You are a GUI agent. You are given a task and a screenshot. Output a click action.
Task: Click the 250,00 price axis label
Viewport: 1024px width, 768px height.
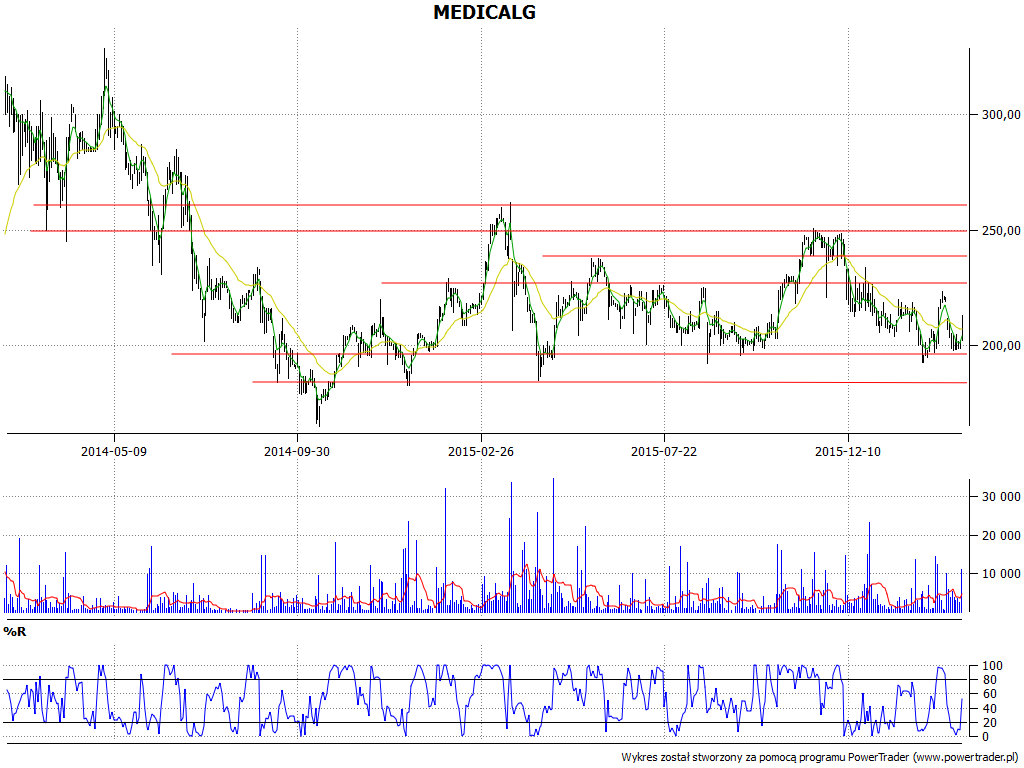click(x=1001, y=231)
